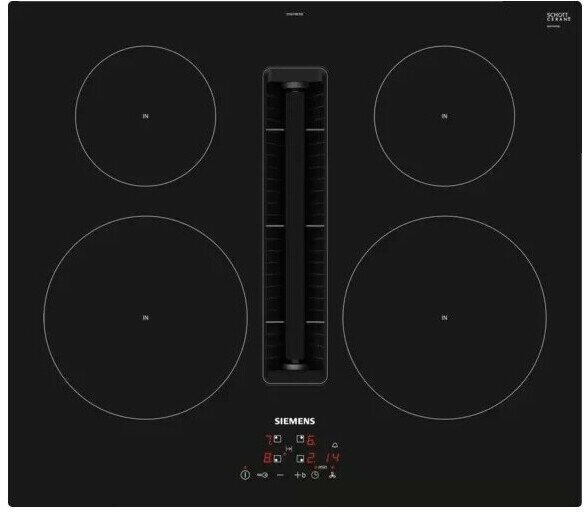Tap the main power on/off symbol
The width and height of the screenshot is (584, 512).
245,475
